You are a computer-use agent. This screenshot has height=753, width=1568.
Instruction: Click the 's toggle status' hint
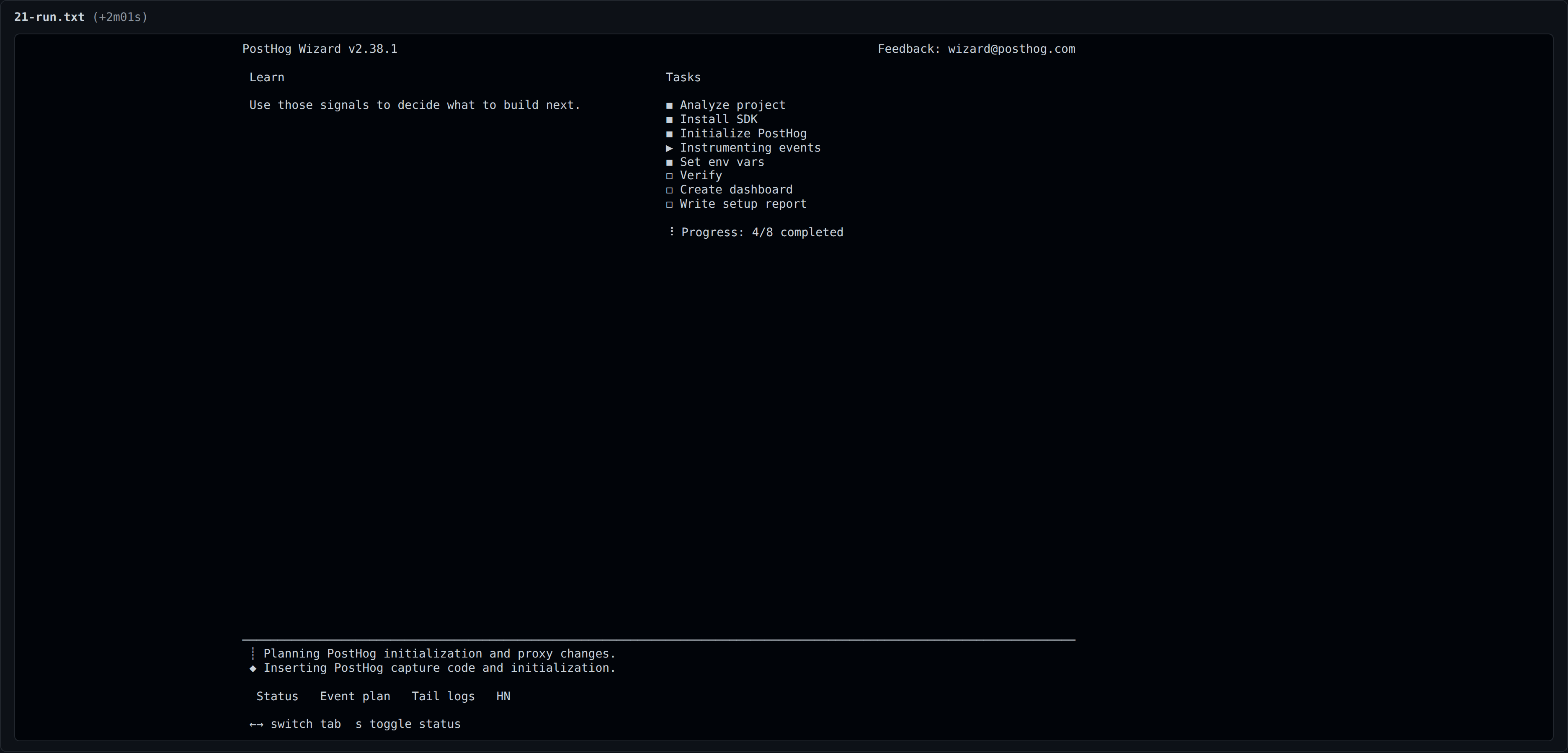pos(408,724)
